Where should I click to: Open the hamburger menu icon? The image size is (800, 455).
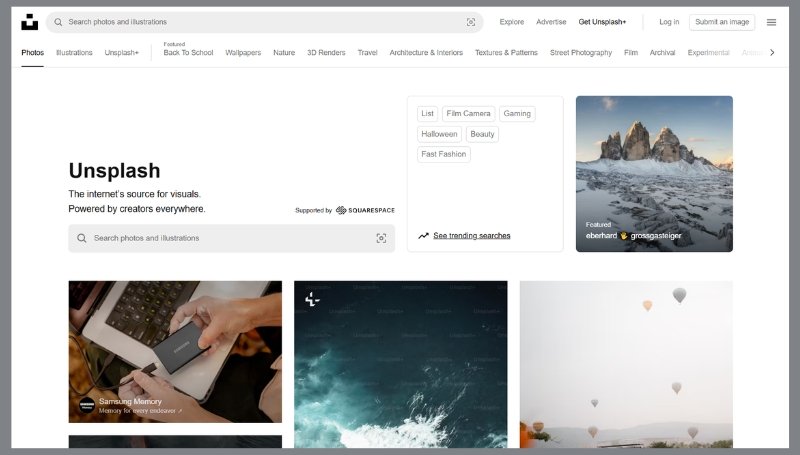coord(771,22)
